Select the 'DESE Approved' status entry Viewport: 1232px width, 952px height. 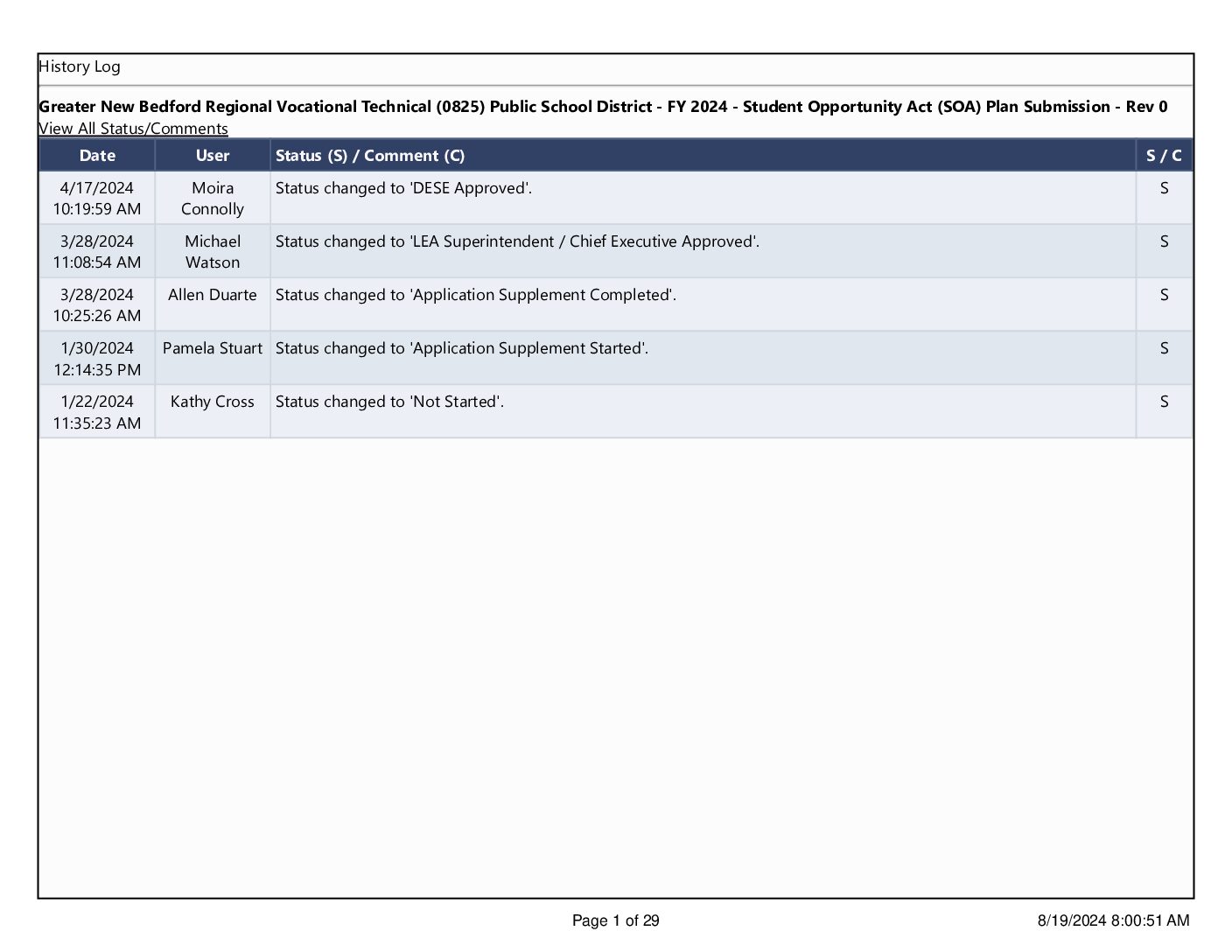coord(403,188)
